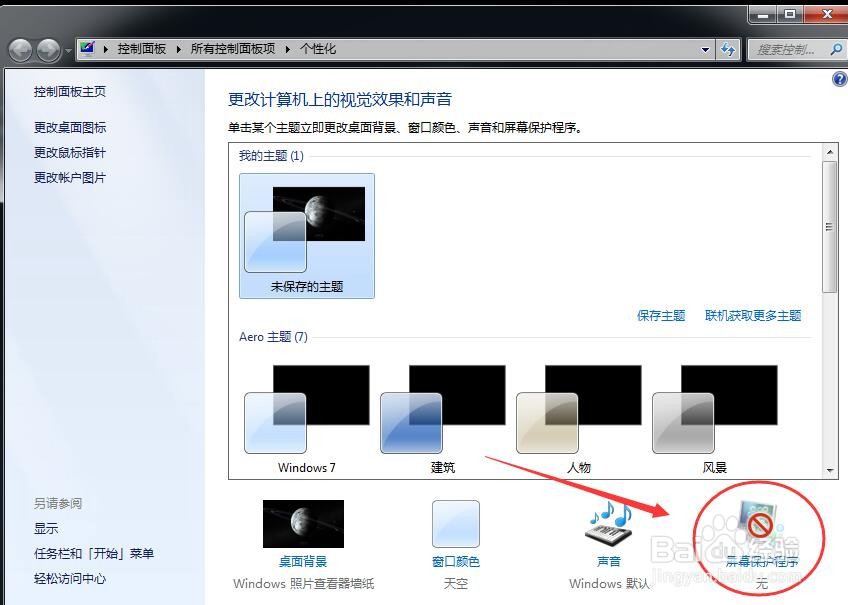
Task: Click the 我的主题 (1) group header
Action: coord(271,156)
